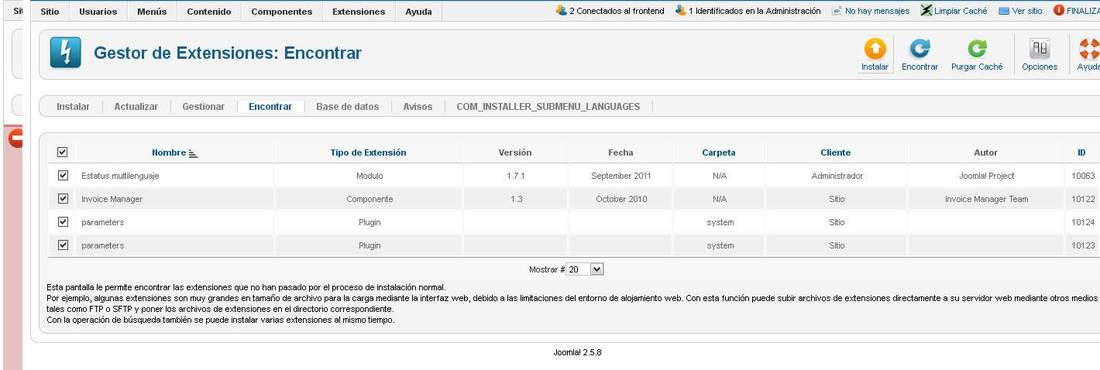Click the Ver sitio monitor icon

click(1003, 11)
